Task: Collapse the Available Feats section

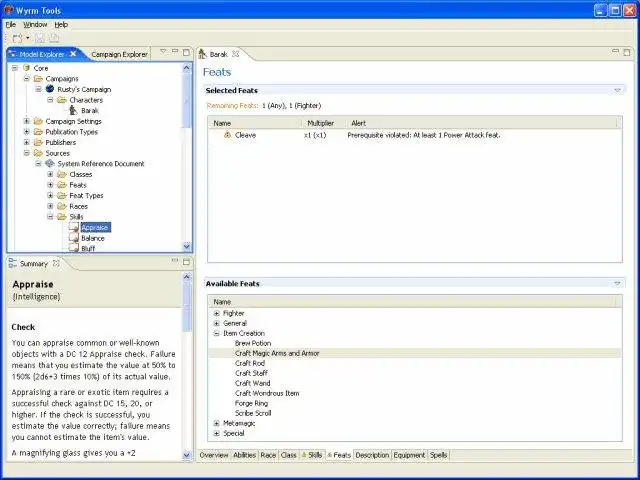Action: click(x=617, y=283)
